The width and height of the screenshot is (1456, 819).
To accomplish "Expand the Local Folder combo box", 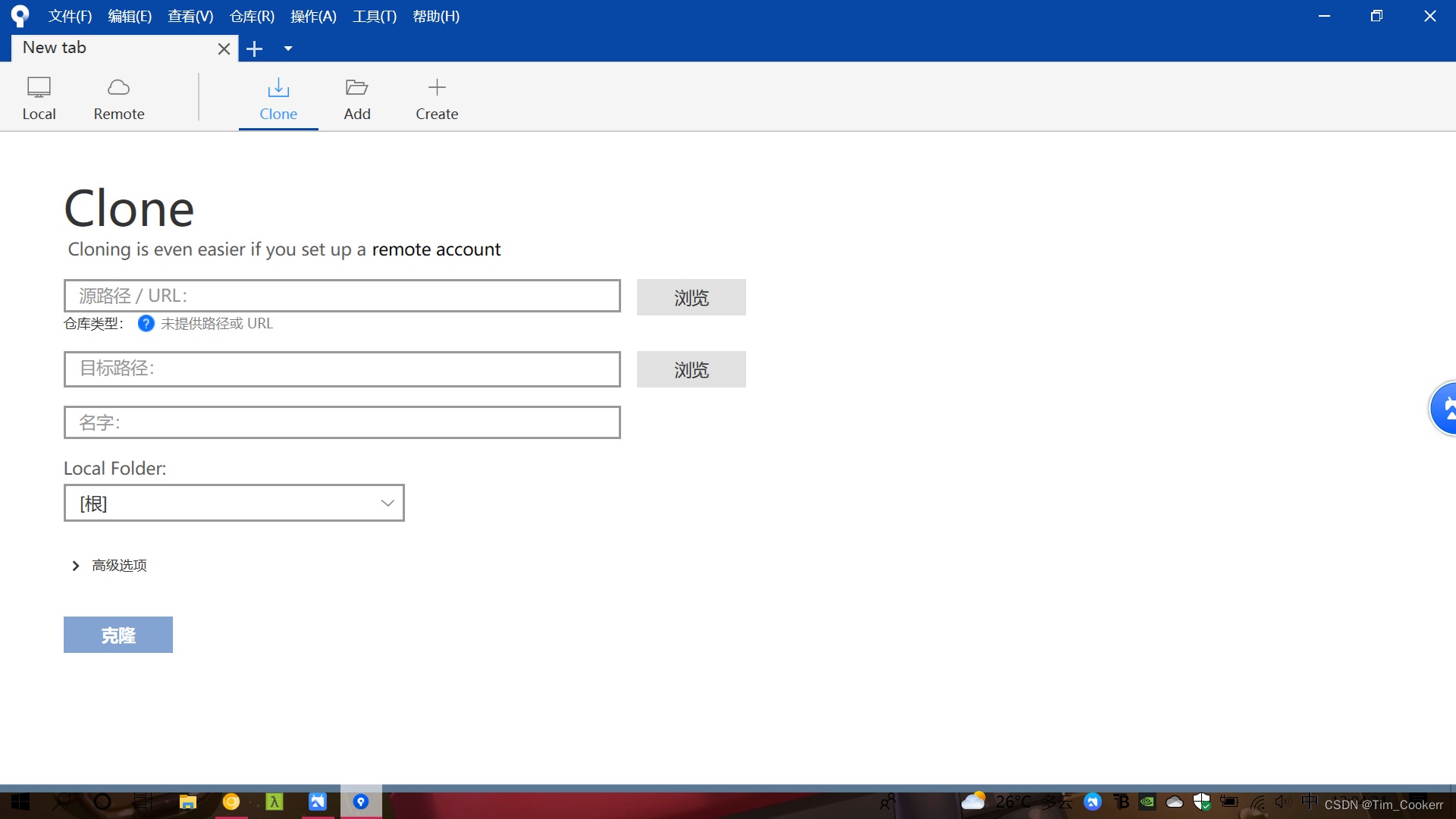I will click(387, 504).
